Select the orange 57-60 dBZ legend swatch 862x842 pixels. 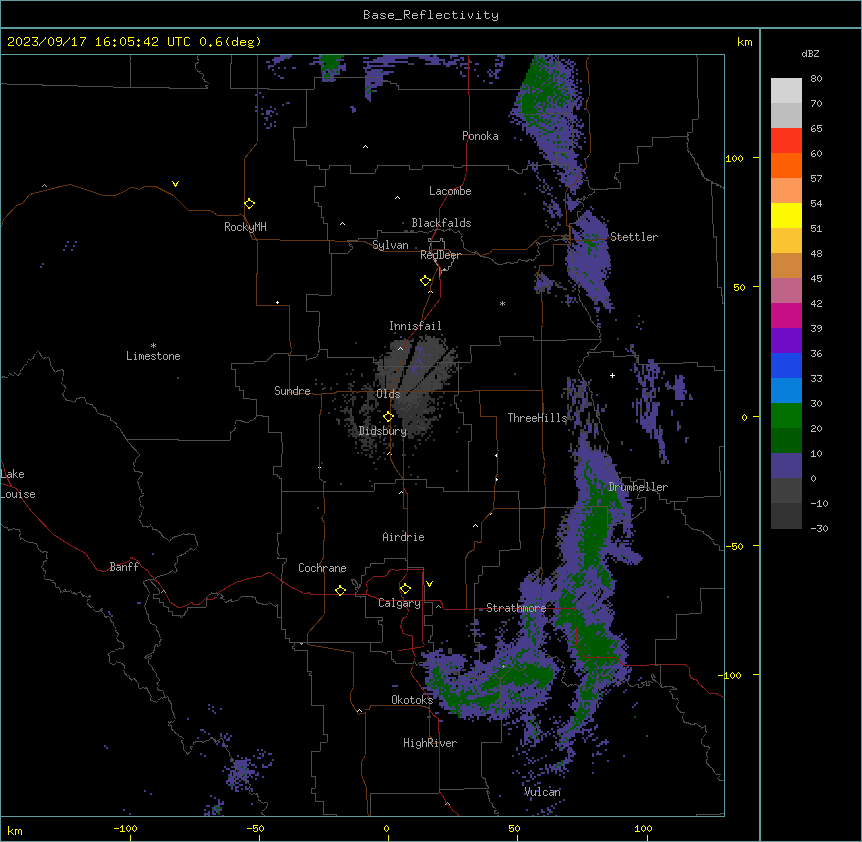coord(786,165)
